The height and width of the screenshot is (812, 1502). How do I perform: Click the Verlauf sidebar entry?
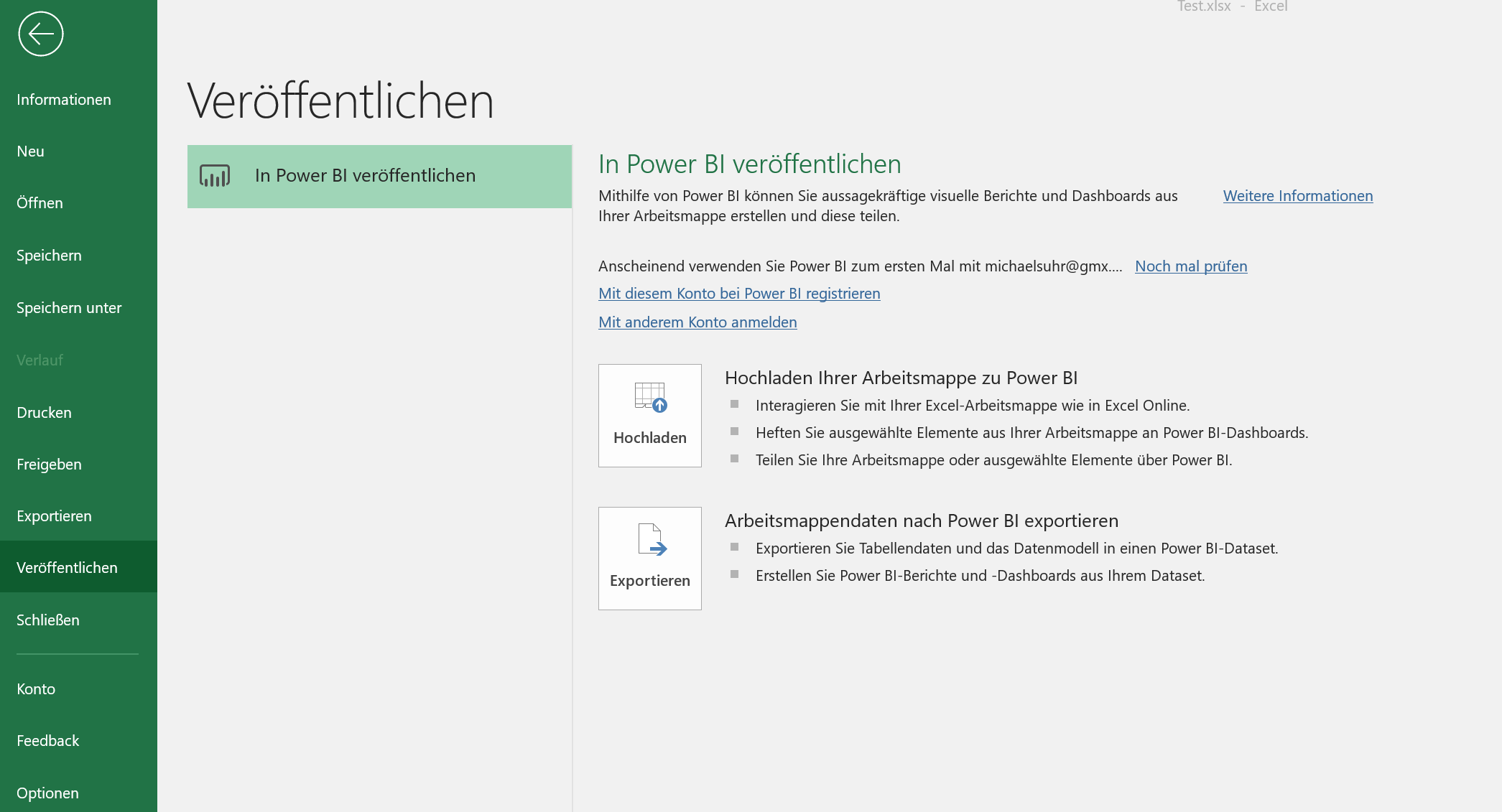[78, 360]
